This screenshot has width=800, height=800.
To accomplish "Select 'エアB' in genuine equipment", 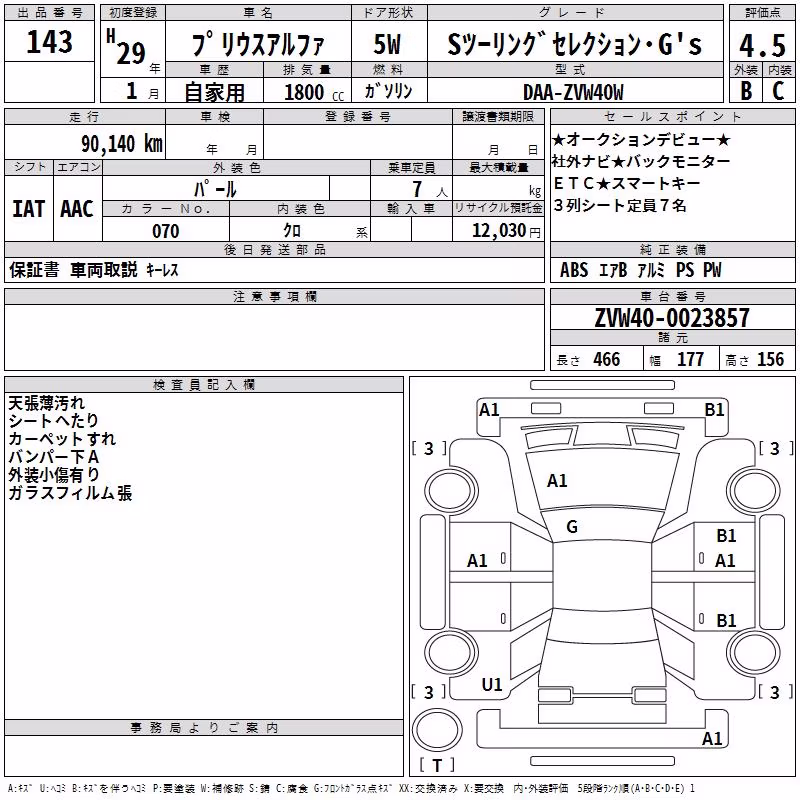I will click(612, 270).
